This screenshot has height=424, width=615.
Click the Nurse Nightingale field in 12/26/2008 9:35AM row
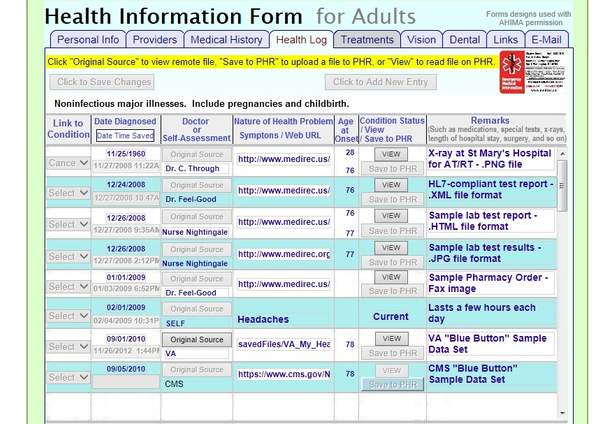click(x=195, y=232)
